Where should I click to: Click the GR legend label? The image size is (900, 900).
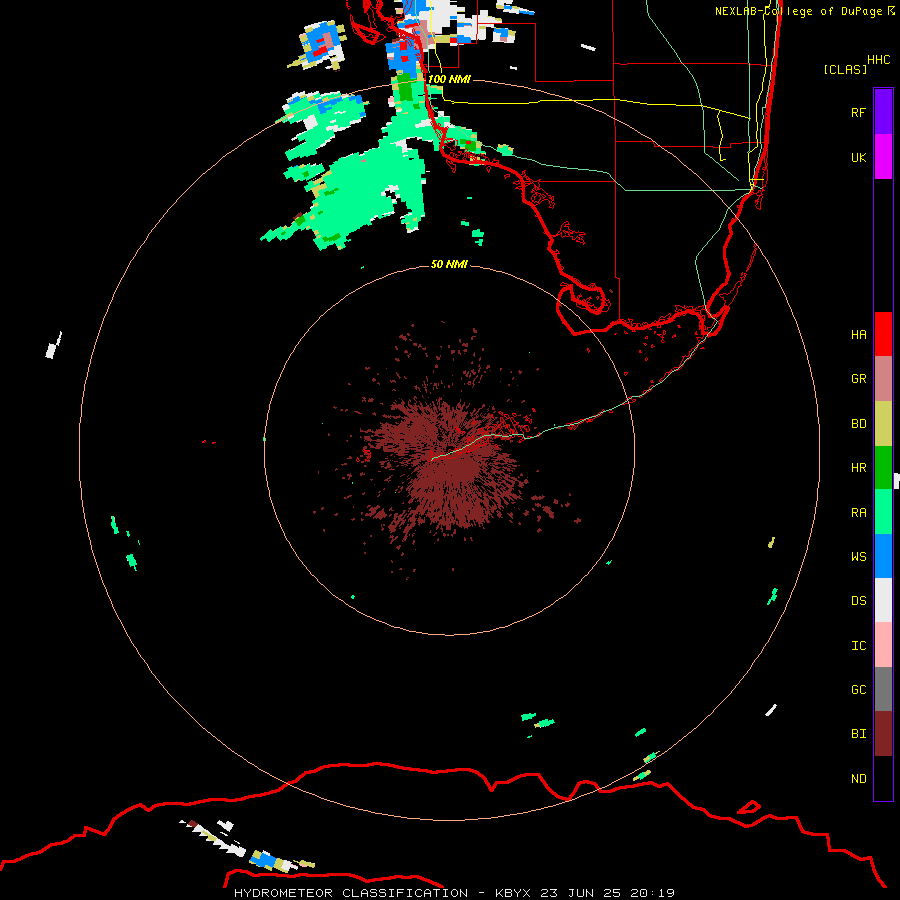pyautogui.click(x=858, y=378)
